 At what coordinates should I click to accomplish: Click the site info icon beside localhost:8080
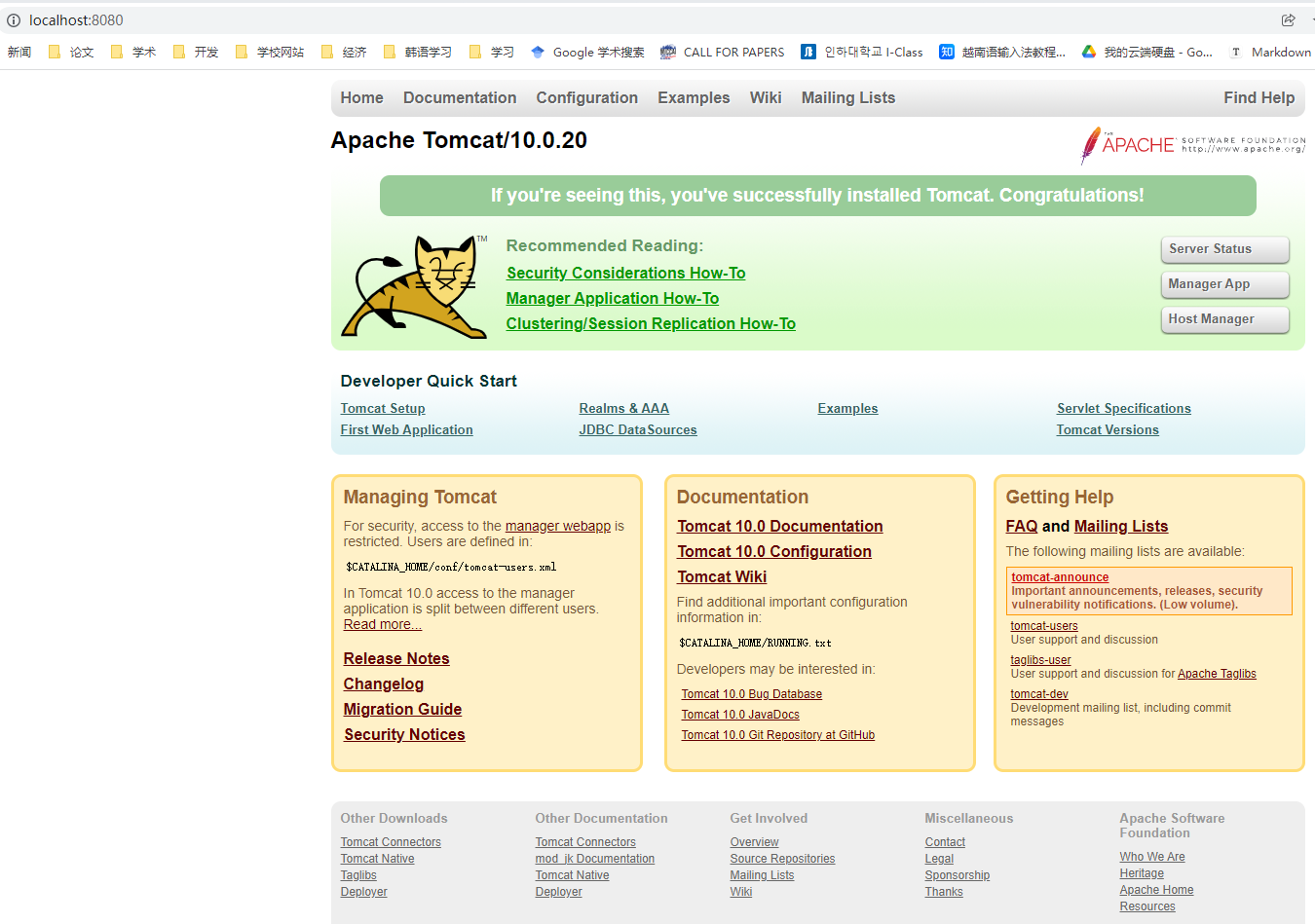tap(14, 20)
